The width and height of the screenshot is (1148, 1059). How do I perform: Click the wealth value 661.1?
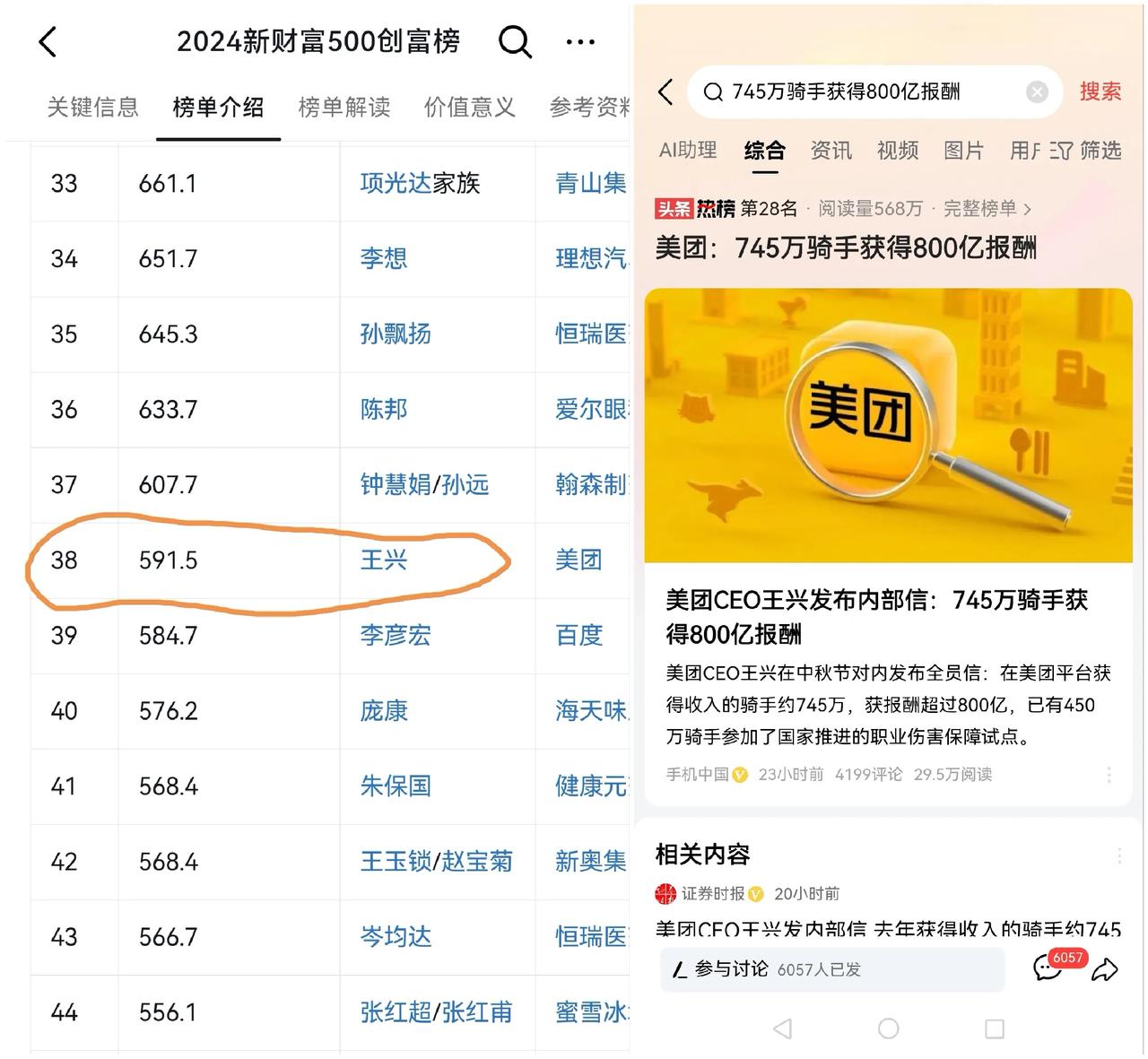point(167,184)
